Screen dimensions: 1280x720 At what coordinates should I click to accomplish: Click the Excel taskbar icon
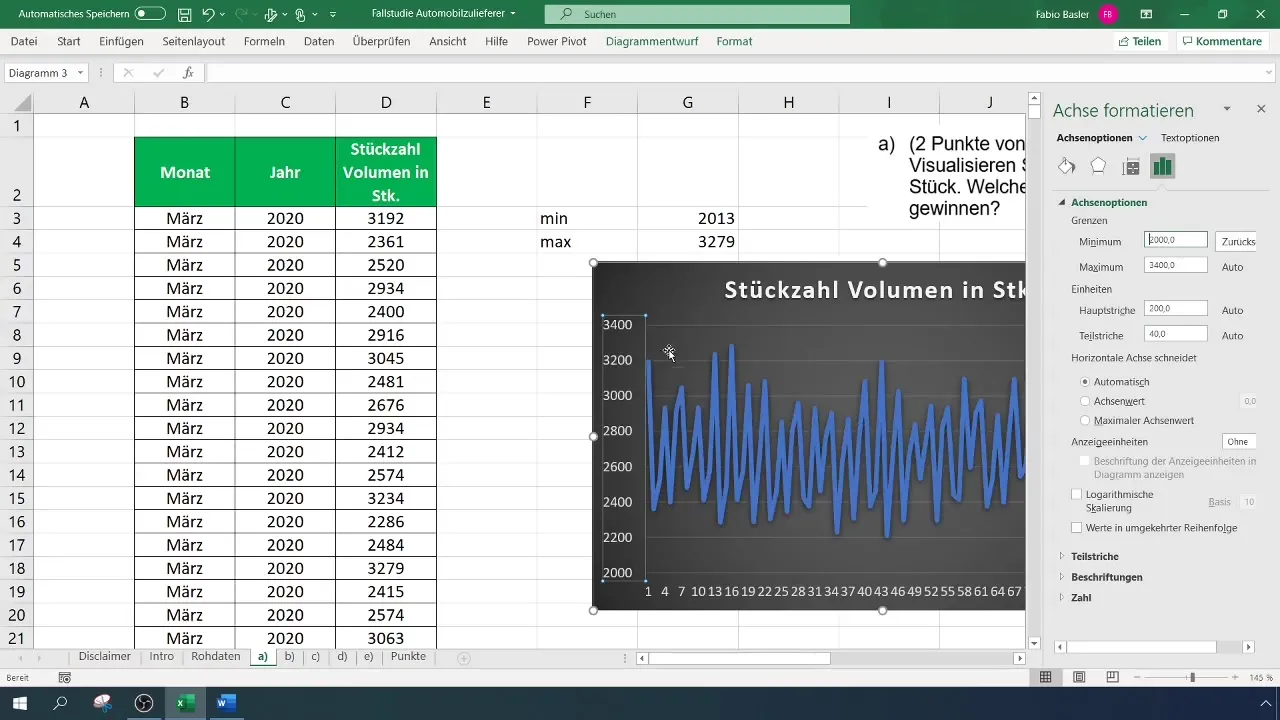[x=185, y=703]
